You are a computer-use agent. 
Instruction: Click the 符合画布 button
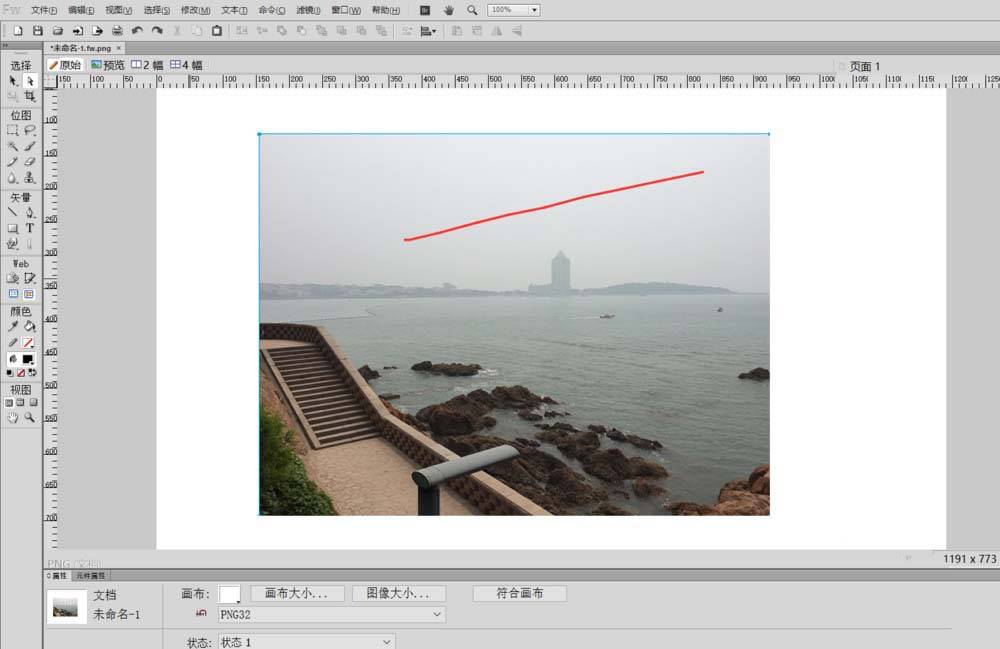click(x=519, y=593)
